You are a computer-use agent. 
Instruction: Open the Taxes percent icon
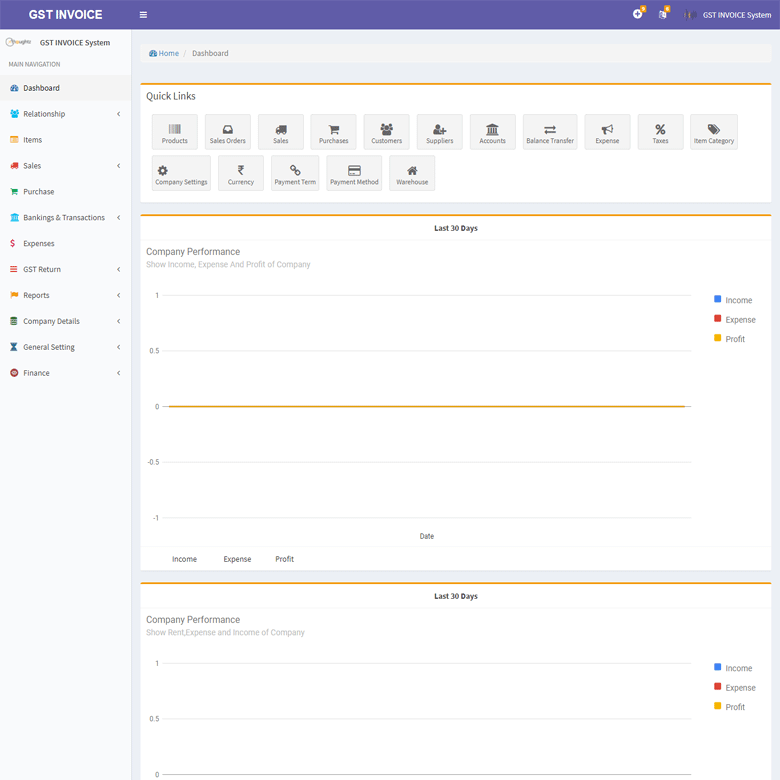click(x=660, y=129)
